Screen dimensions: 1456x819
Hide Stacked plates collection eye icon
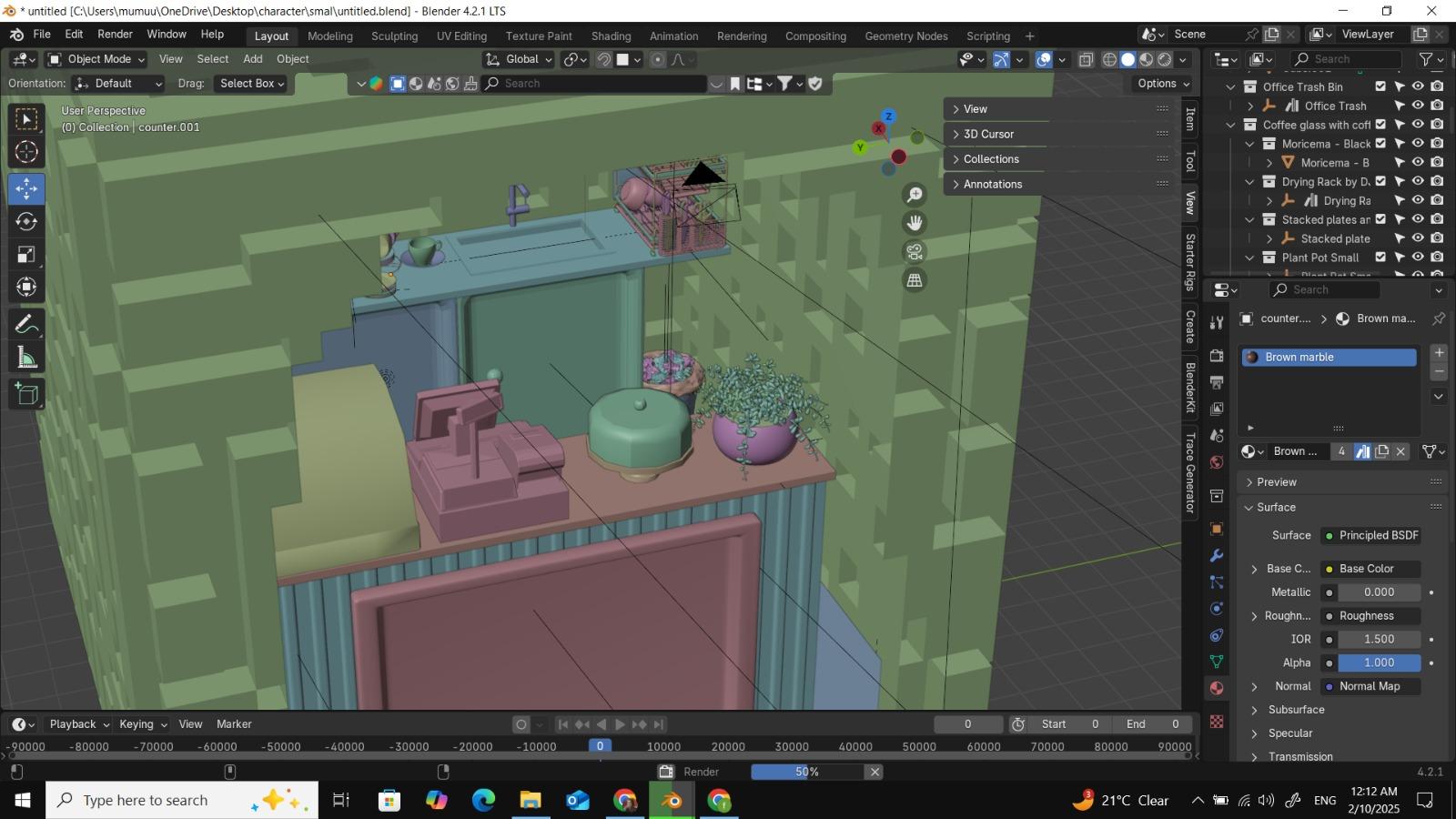pos(1418,219)
